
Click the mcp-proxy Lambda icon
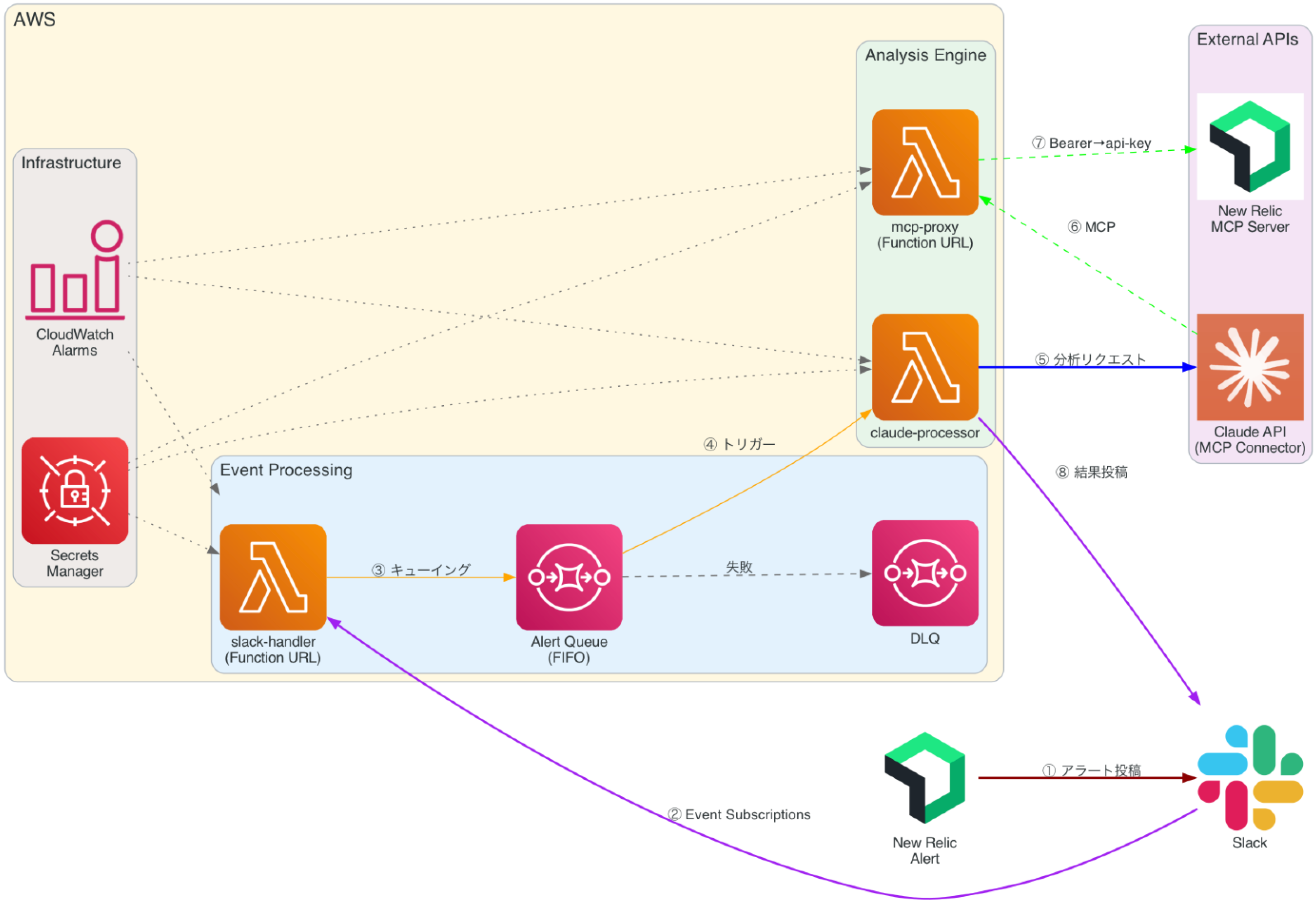[x=925, y=163]
